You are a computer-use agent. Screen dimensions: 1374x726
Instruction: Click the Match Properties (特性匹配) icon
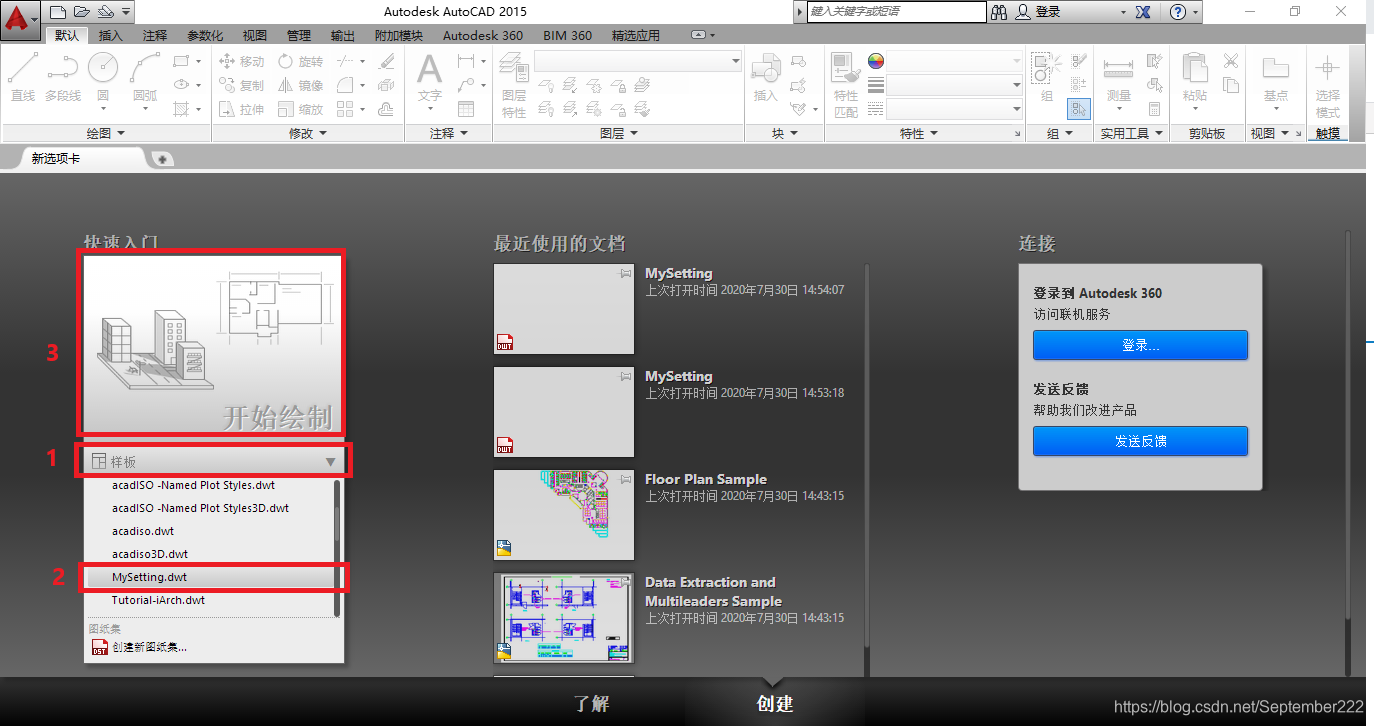click(x=846, y=85)
